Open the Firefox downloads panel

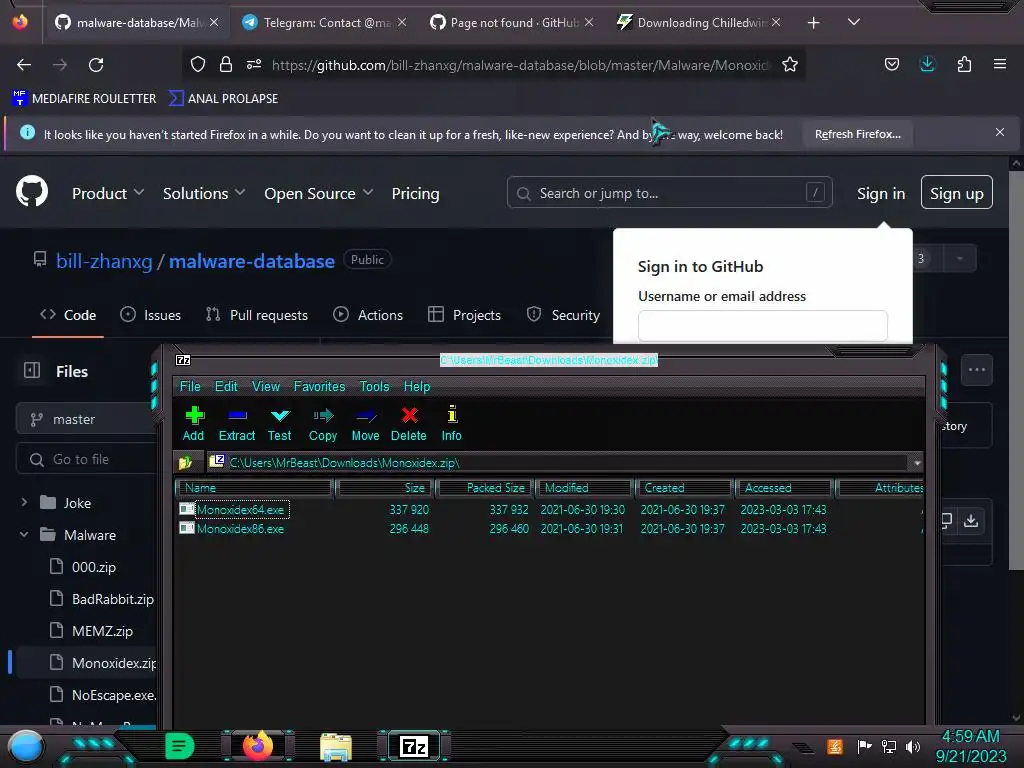pos(927,64)
